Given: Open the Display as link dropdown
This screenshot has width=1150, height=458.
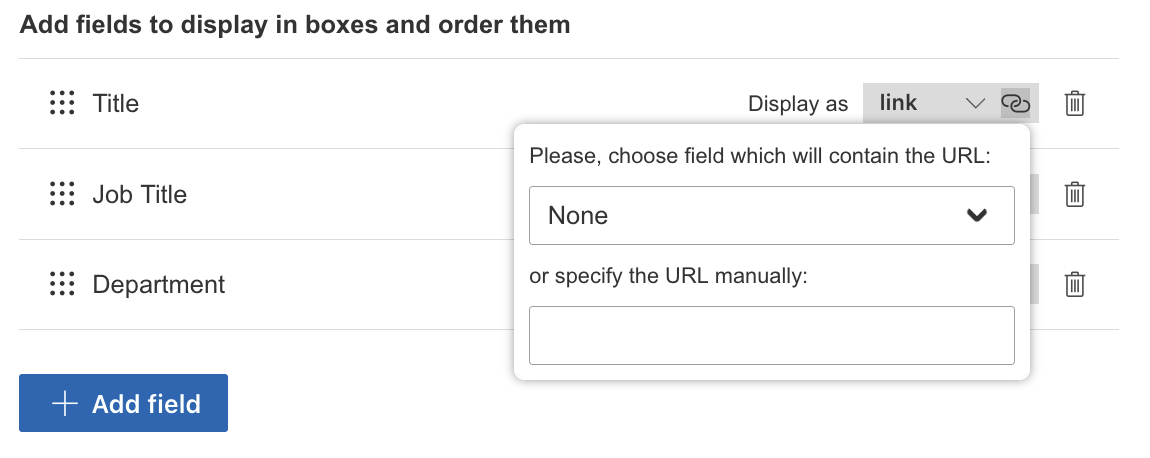Looking at the screenshot, I should (x=930, y=103).
